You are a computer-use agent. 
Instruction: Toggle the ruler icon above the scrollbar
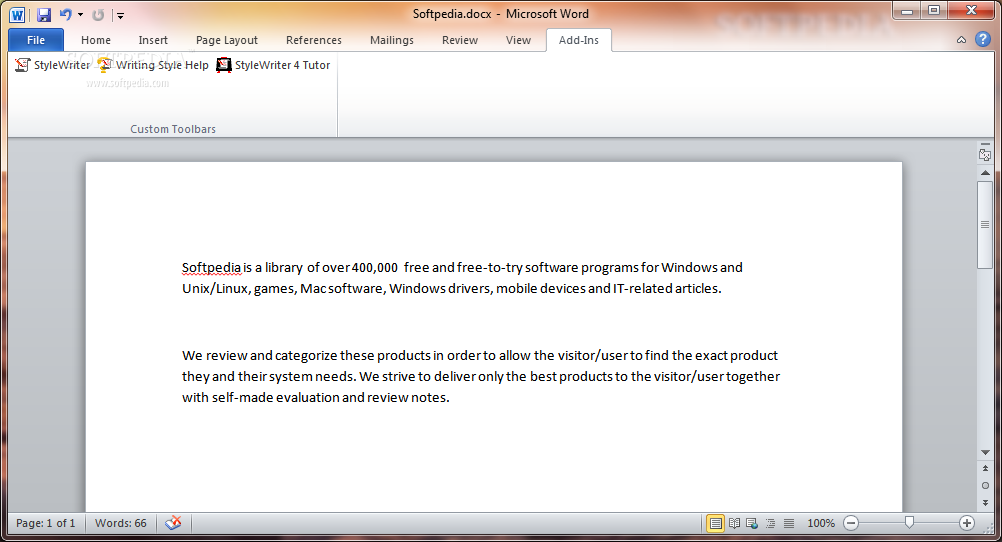[x=985, y=155]
